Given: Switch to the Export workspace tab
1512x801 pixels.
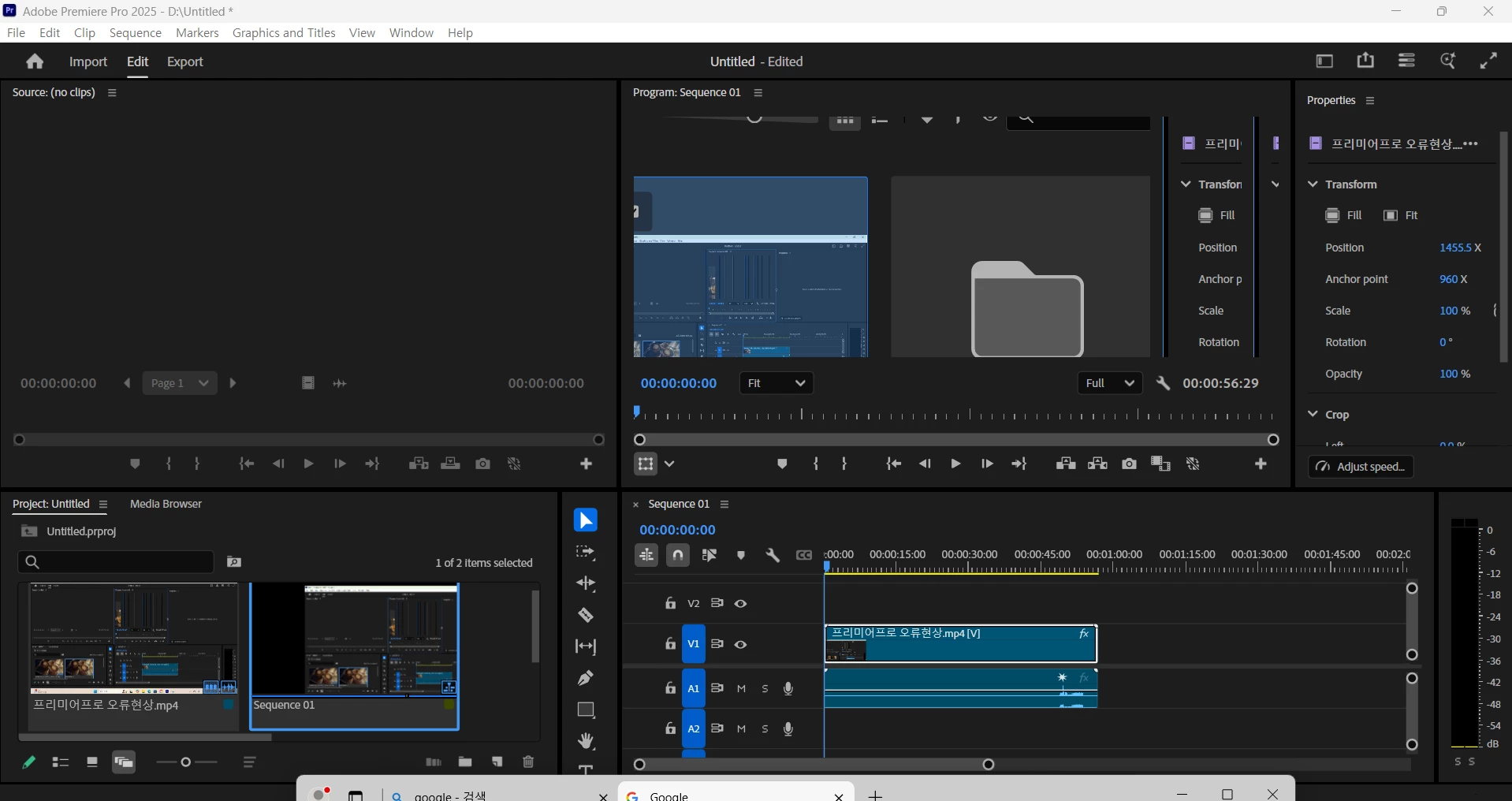Looking at the screenshot, I should [x=185, y=61].
